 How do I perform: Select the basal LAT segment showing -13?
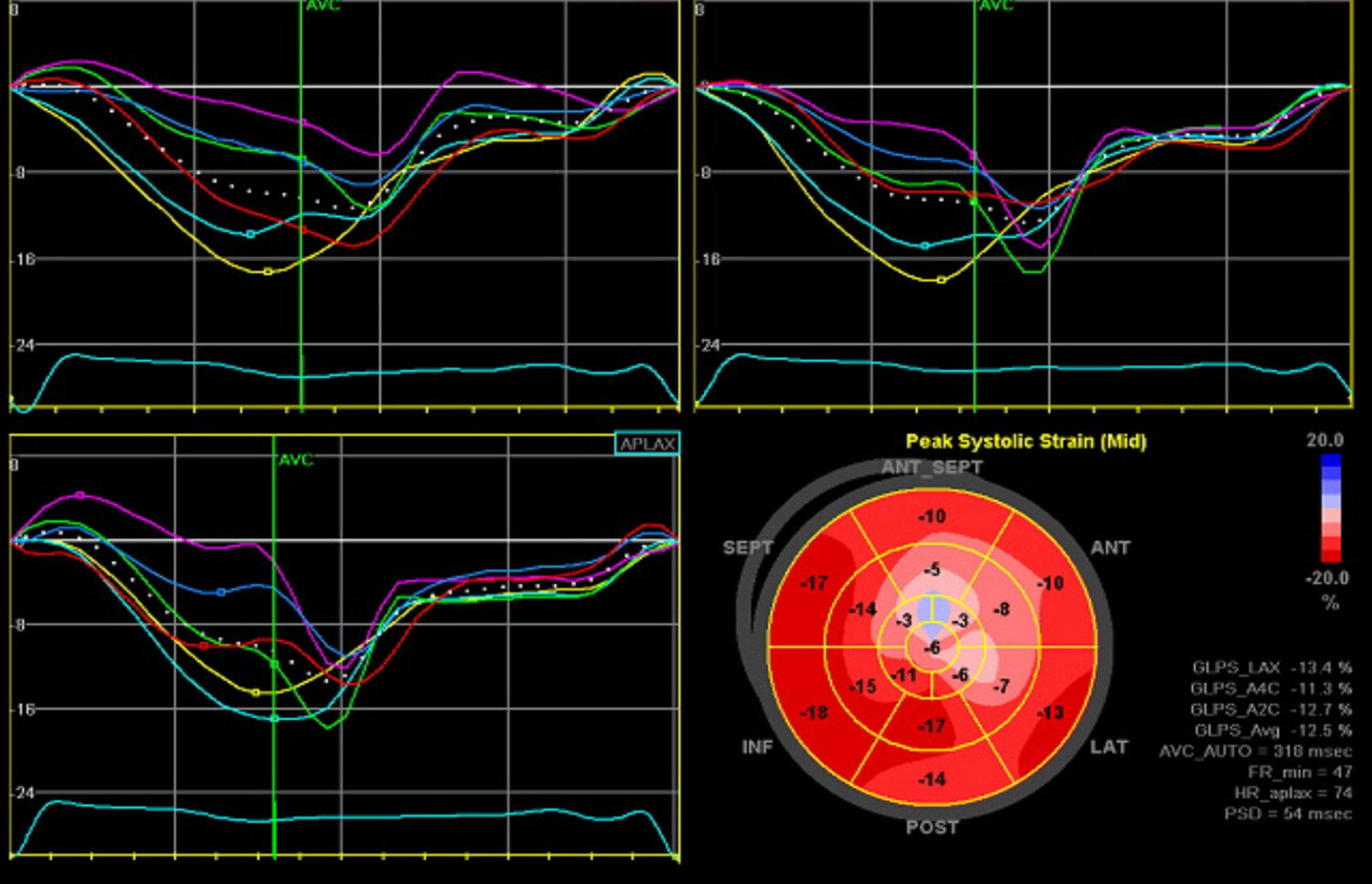pyautogui.click(x=1050, y=712)
